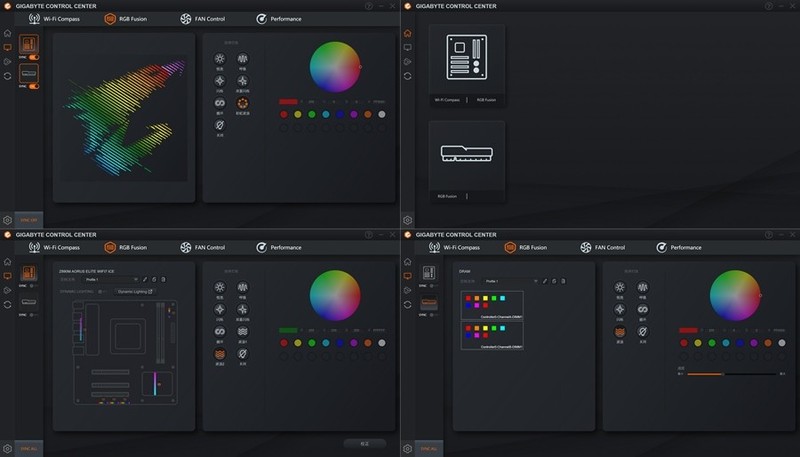Toggle DRAM SYNC switch in top-left window
The width and height of the screenshot is (800, 457).
[x=33, y=87]
